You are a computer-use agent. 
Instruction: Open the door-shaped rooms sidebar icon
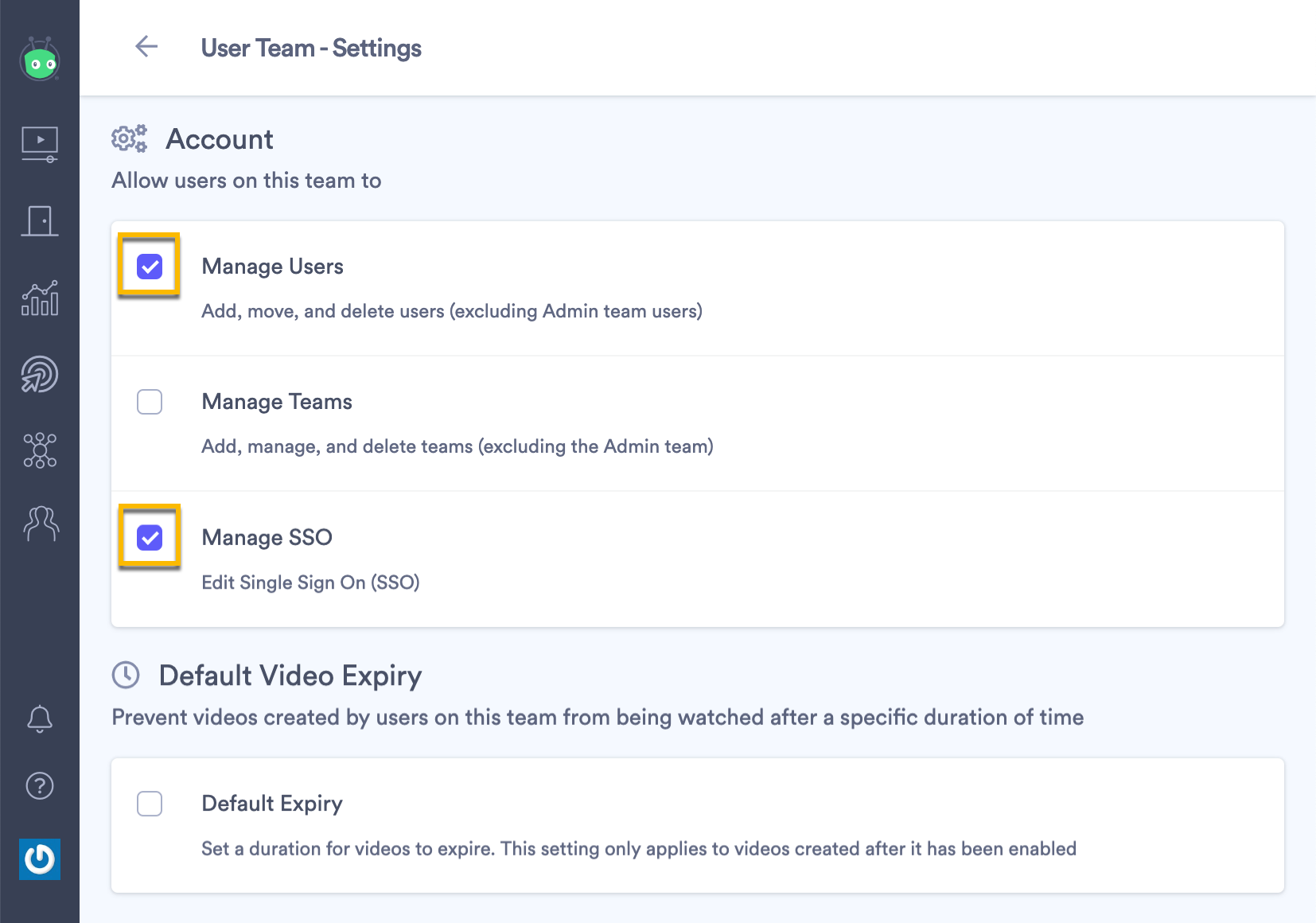40,221
